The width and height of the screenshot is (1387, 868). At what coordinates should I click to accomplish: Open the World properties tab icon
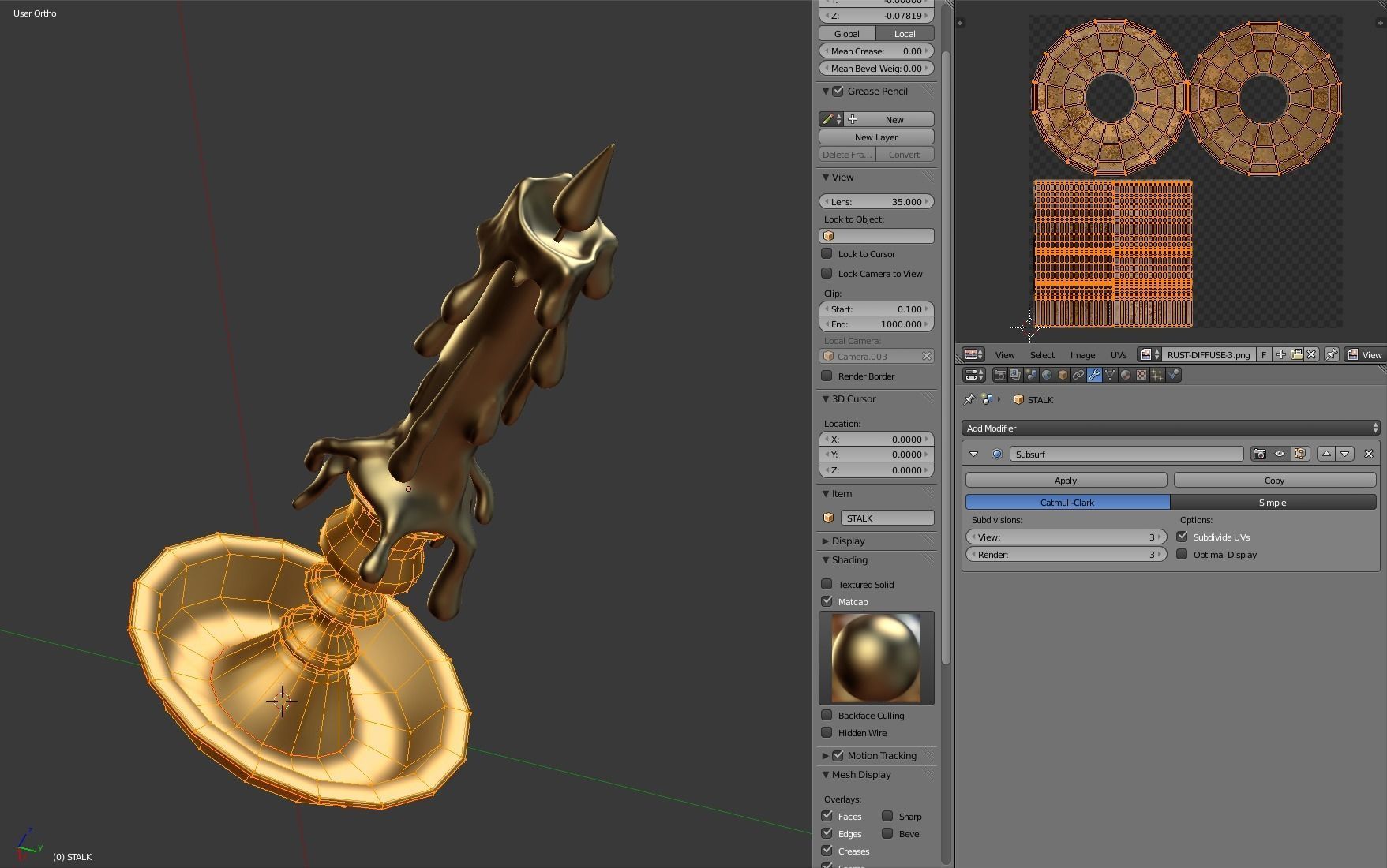point(1047,375)
